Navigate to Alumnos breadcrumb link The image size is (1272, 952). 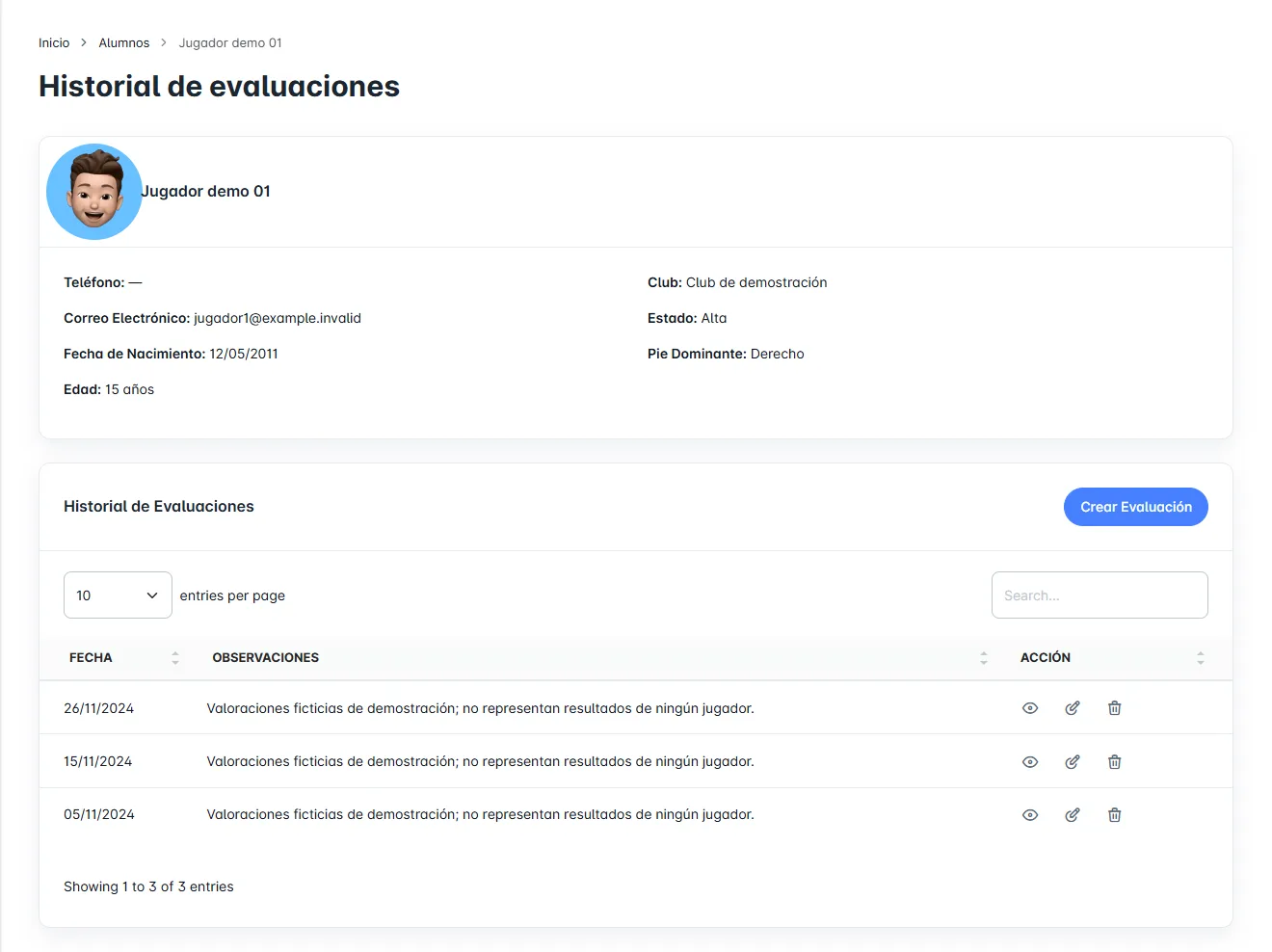(x=124, y=43)
